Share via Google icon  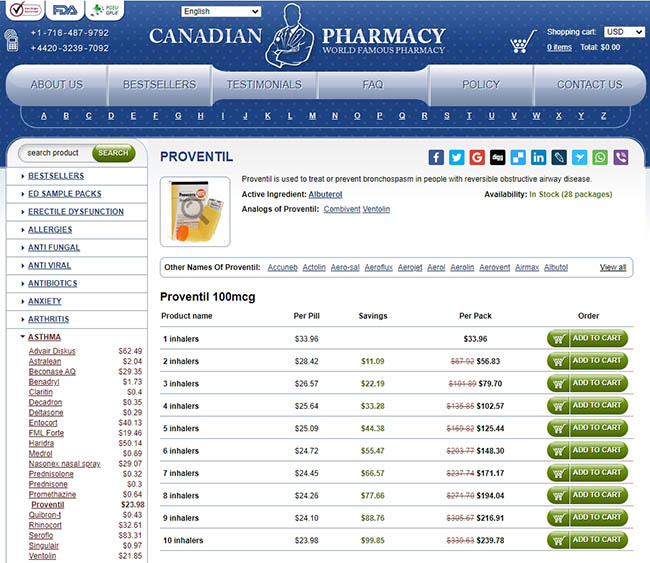coord(477,158)
